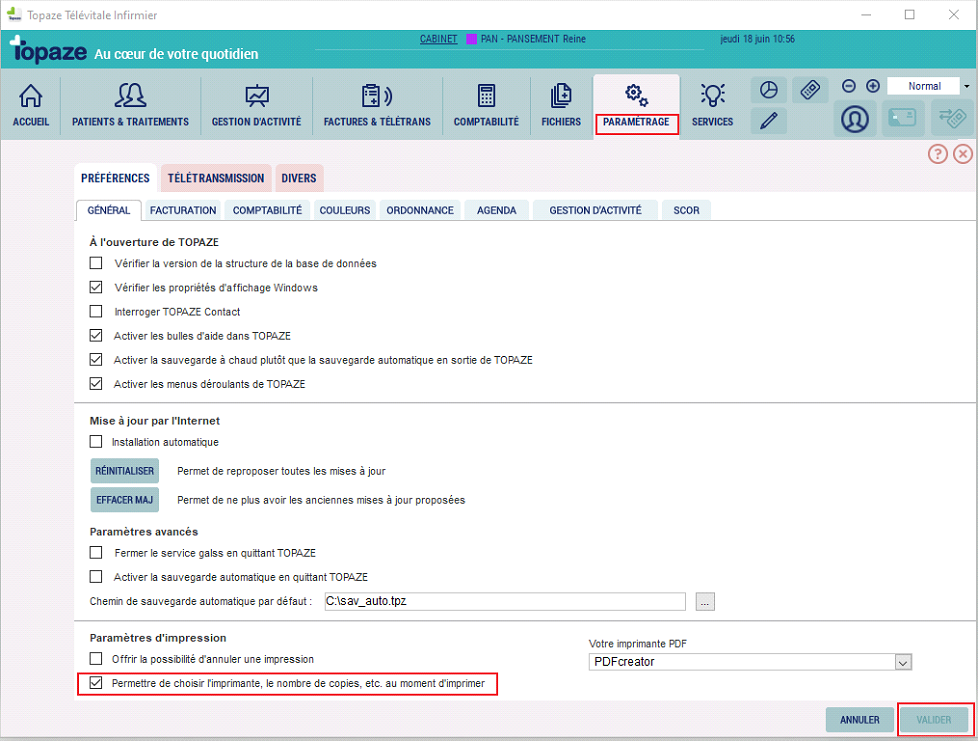Click the PAN - PANSEMENT Reine label

[x=533, y=39]
